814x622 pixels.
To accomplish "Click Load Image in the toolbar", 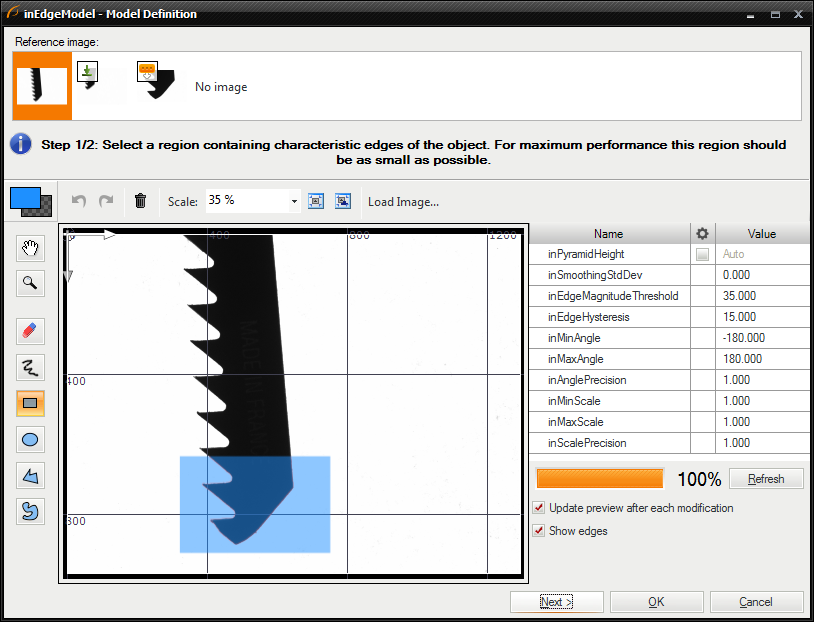I will point(403,202).
